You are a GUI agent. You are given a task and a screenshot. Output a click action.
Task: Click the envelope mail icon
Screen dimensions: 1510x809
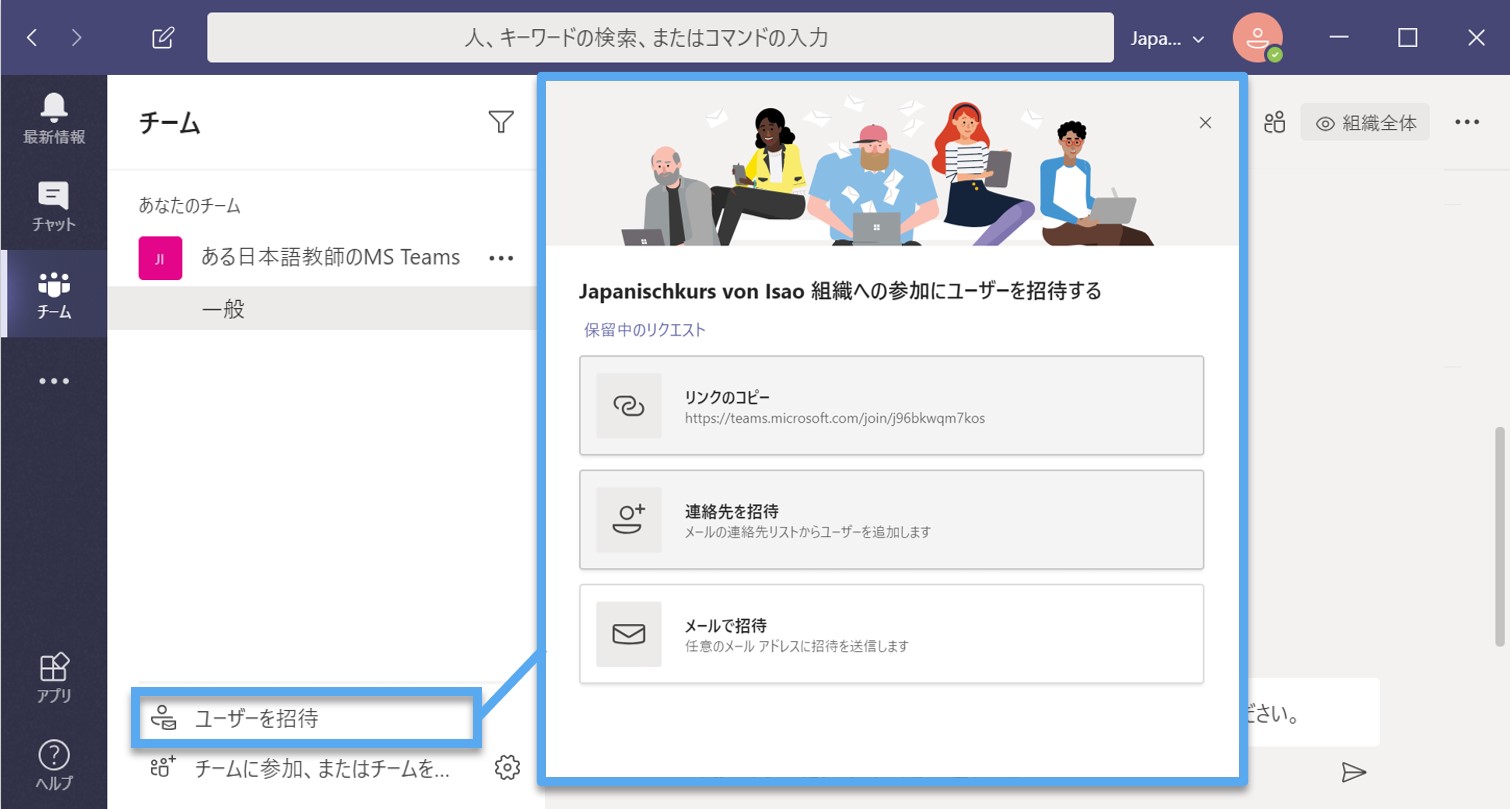tap(629, 634)
